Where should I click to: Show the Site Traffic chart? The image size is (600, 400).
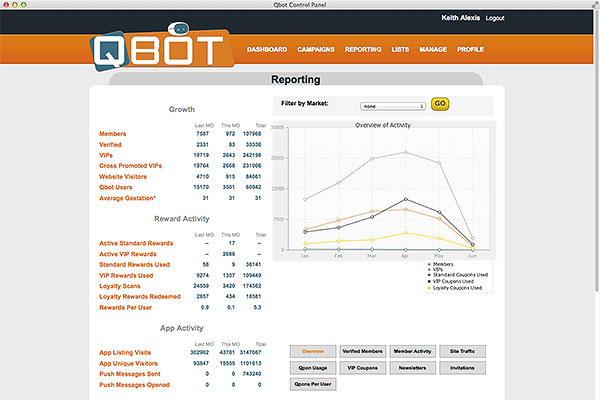(462, 351)
